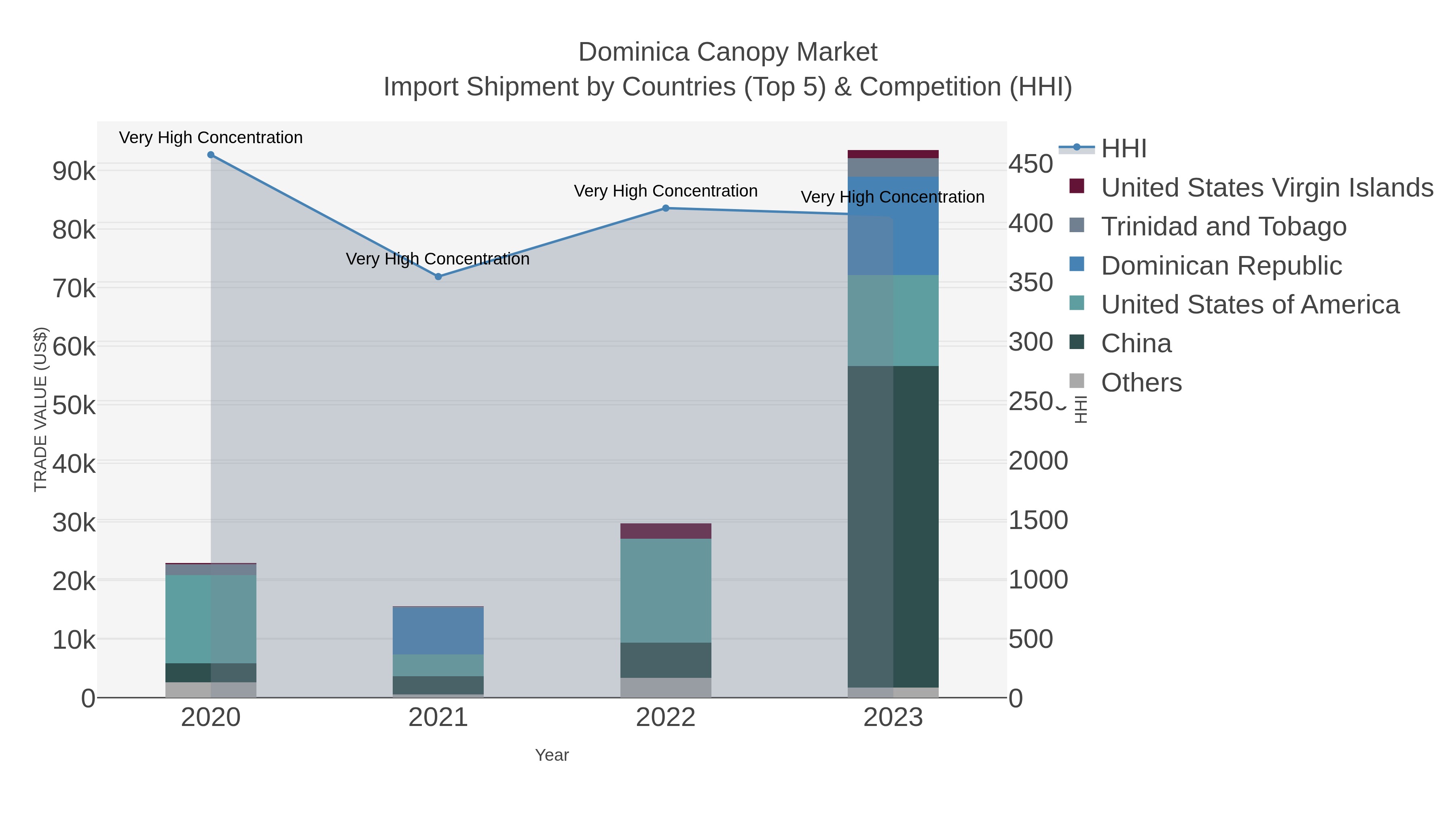Click the Dominica Canopy Market title

[x=728, y=52]
